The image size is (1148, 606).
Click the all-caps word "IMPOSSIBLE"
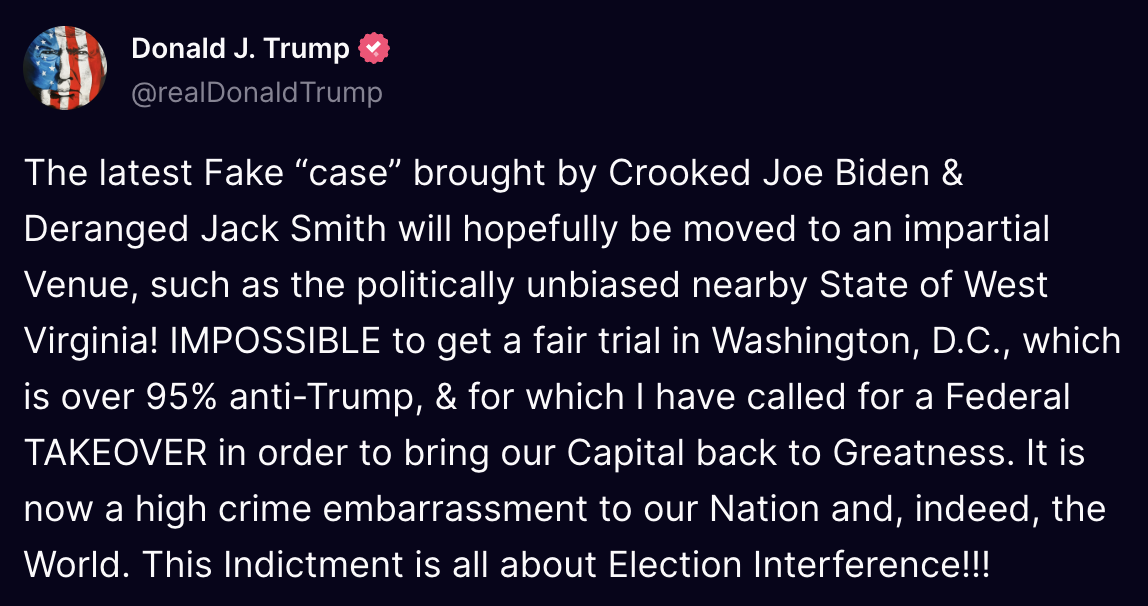tap(275, 342)
